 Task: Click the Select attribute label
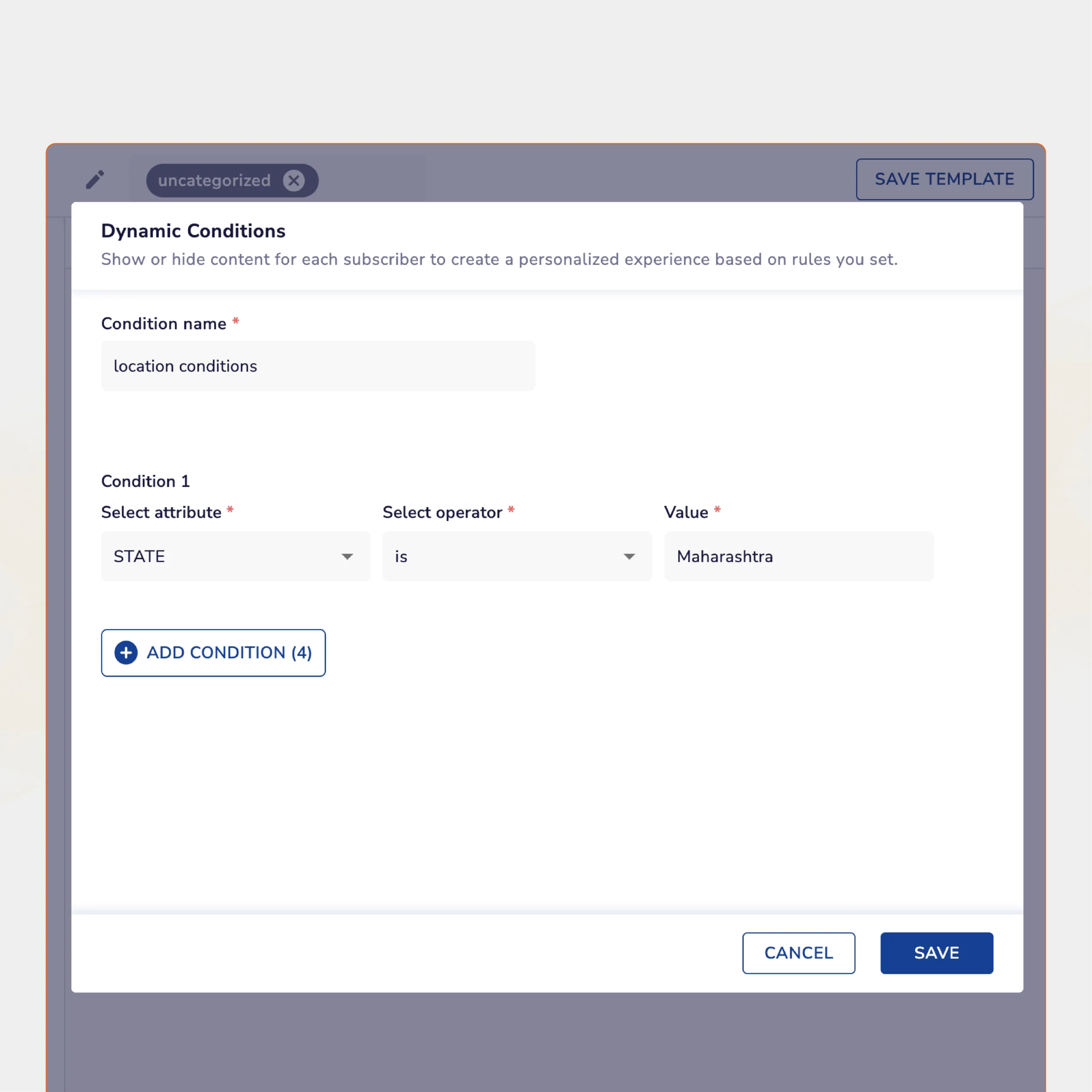pos(161,512)
